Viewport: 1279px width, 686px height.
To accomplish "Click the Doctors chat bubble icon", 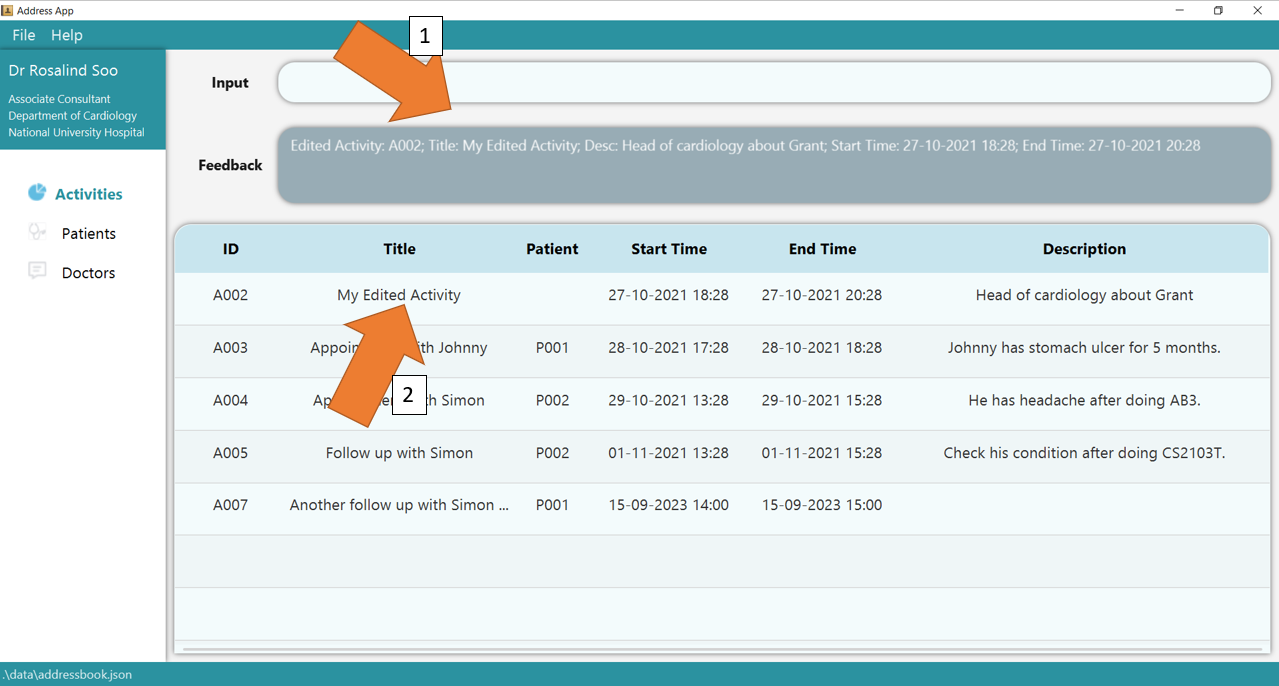I will click(37, 271).
